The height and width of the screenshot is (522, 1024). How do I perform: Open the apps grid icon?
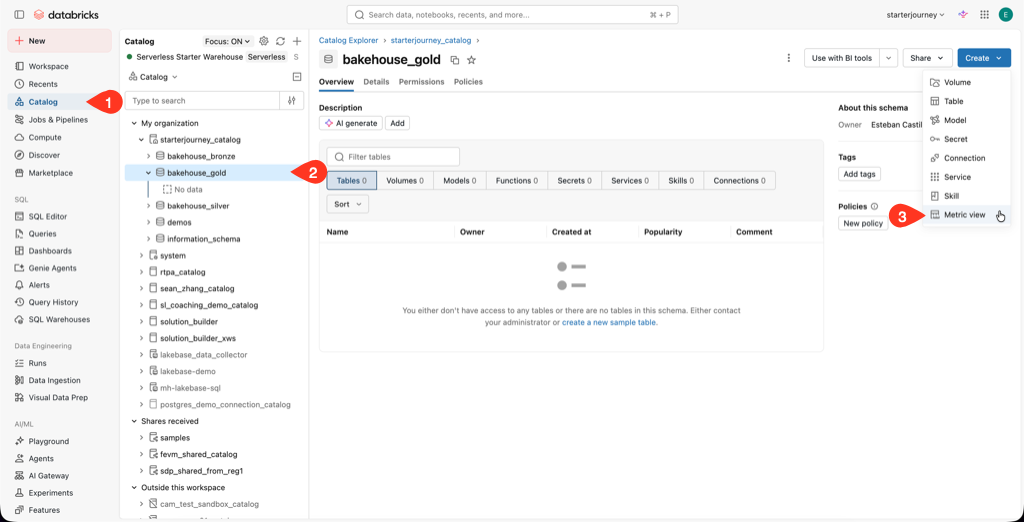coord(984,14)
